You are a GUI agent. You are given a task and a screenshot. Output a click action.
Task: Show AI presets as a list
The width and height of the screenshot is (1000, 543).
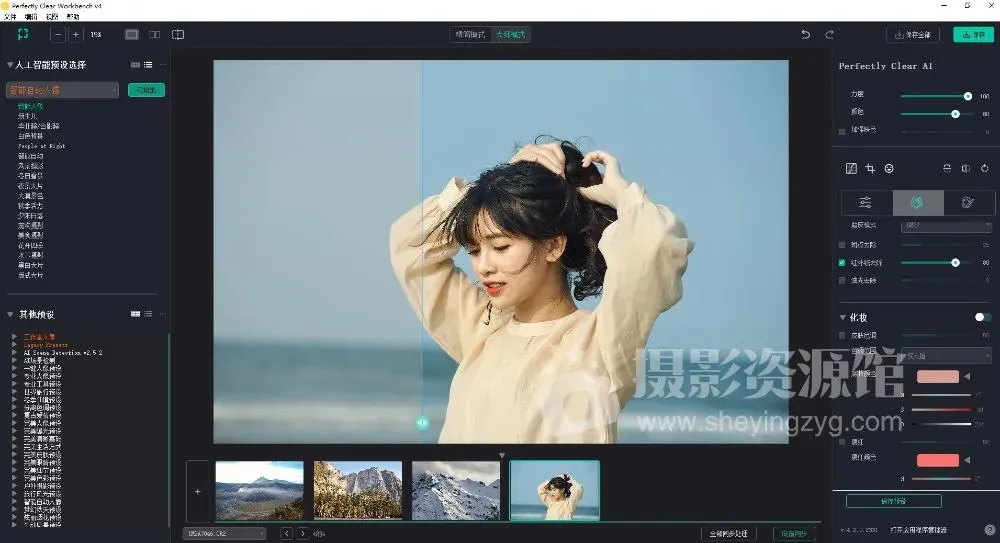(148, 65)
